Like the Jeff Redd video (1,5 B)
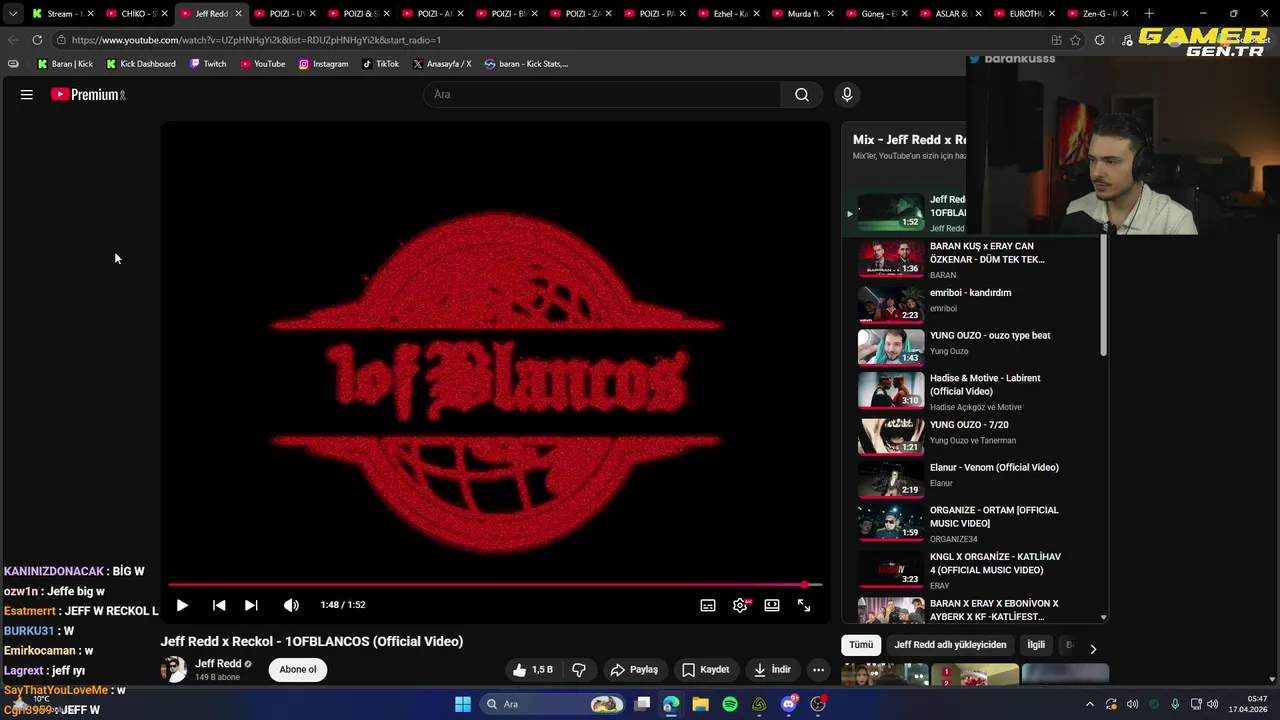The width and height of the screenshot is (1280, 720). (532, 670)
